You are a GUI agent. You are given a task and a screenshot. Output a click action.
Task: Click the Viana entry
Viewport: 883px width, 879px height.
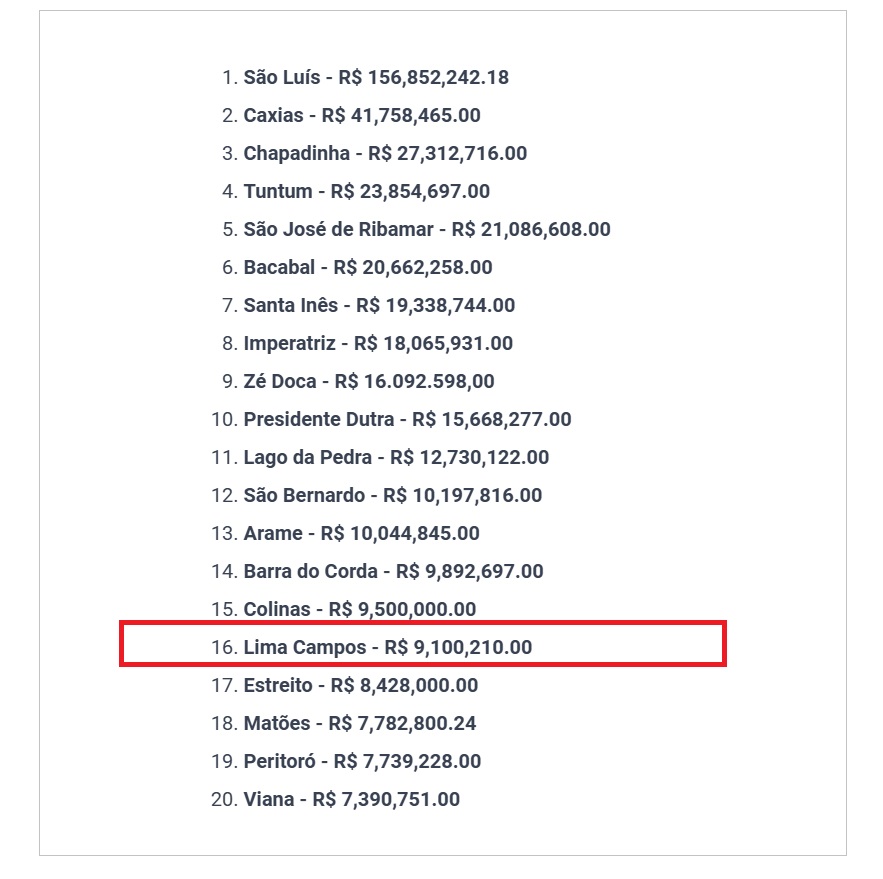click(x=351, y=800)
